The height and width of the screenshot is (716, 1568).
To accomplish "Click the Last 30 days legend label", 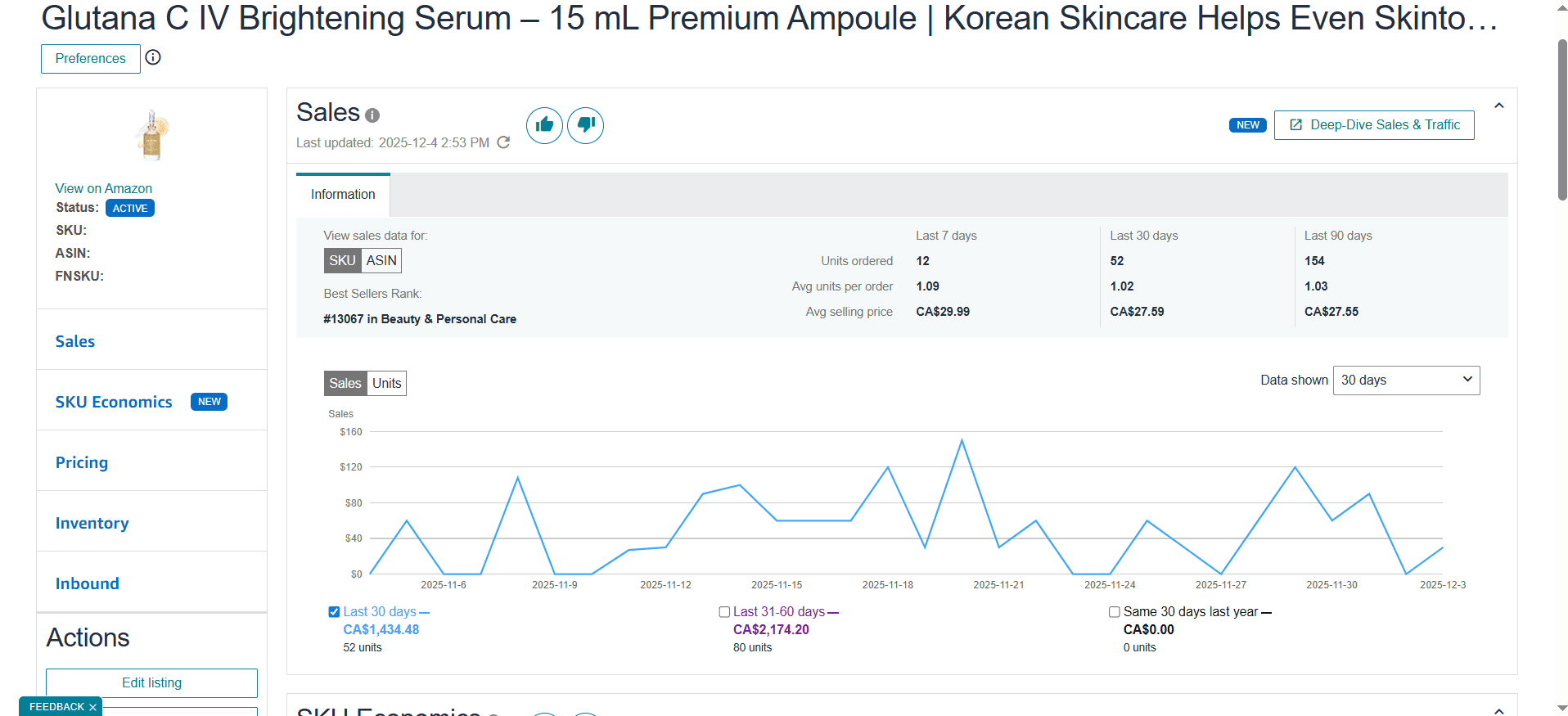I will point(380,612).
